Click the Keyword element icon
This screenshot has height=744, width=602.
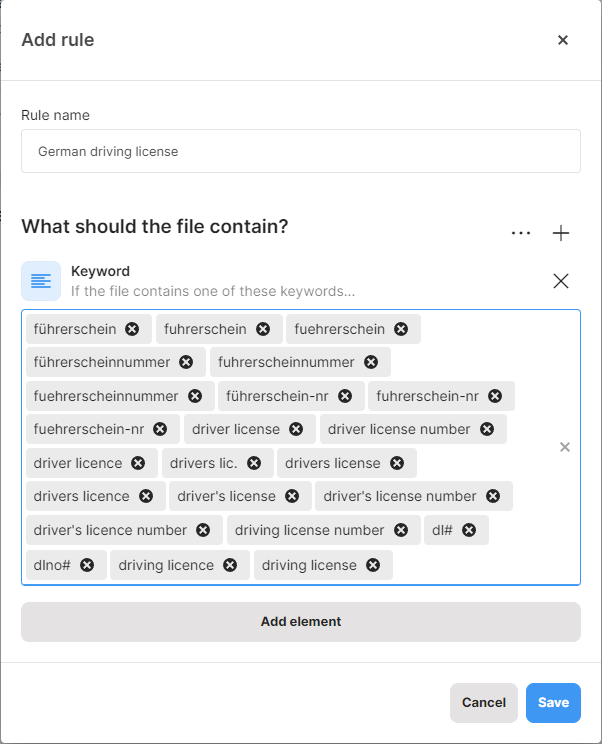pos(41,281)
